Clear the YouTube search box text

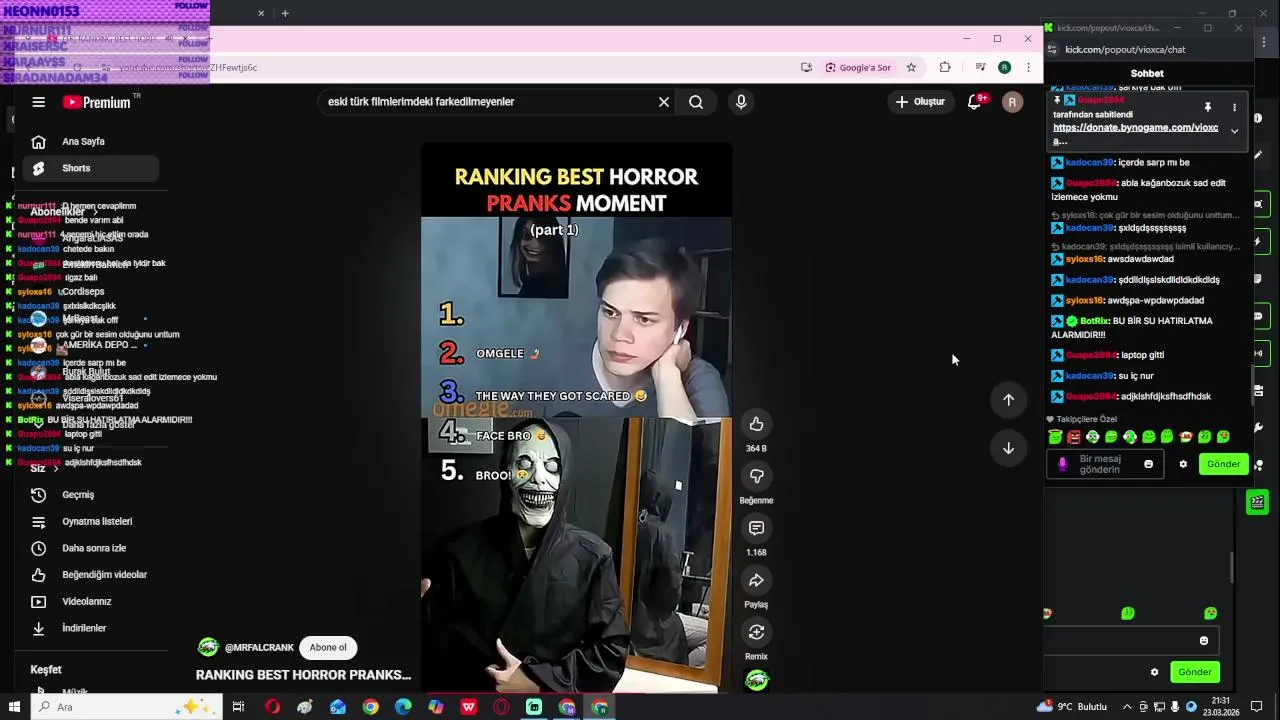[x=663, y=102]
